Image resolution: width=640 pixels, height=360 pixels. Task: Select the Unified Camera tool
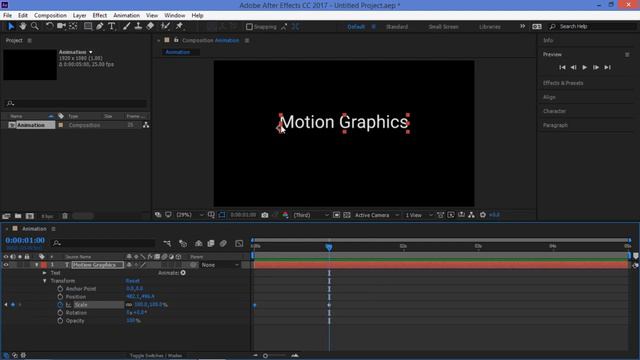[x=61, y=27]
